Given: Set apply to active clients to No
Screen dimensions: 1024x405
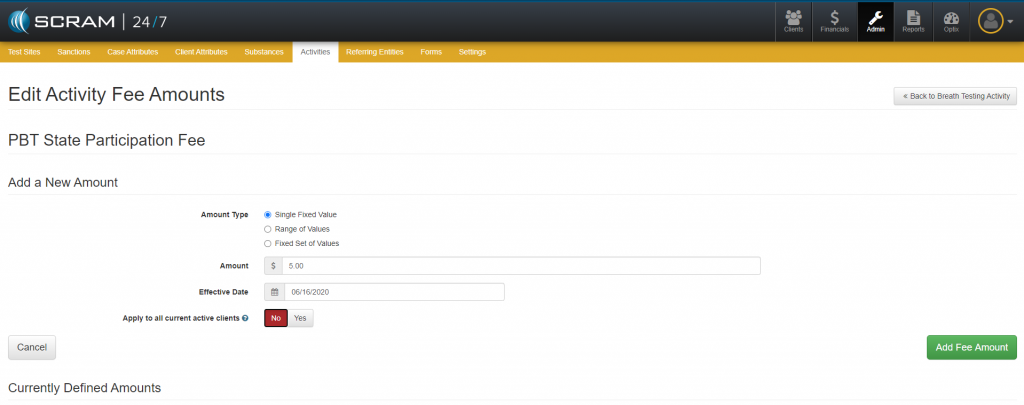Looking at the screenshot, I should (x=276, y=318).
